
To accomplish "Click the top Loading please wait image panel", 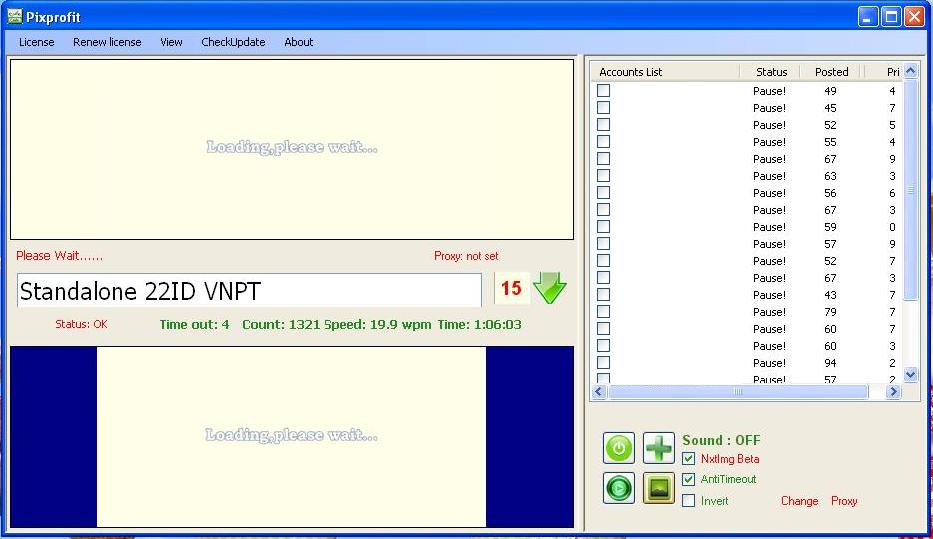I will [292, 149].
